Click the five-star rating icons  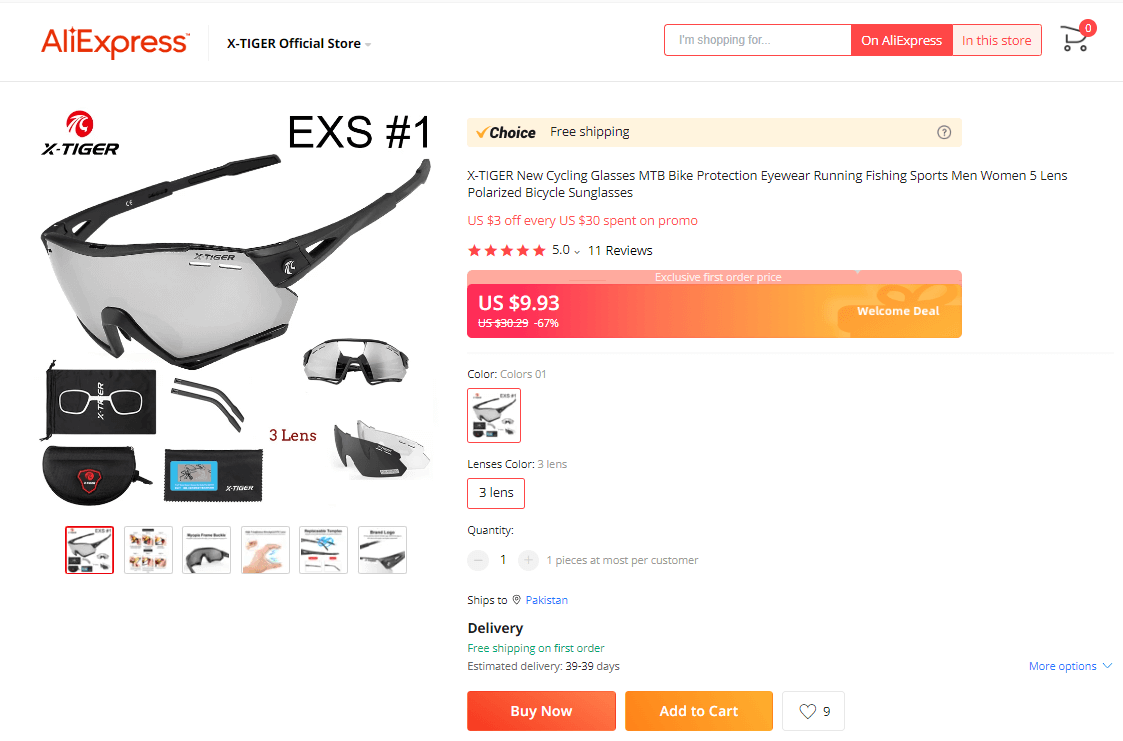[506, 251]
